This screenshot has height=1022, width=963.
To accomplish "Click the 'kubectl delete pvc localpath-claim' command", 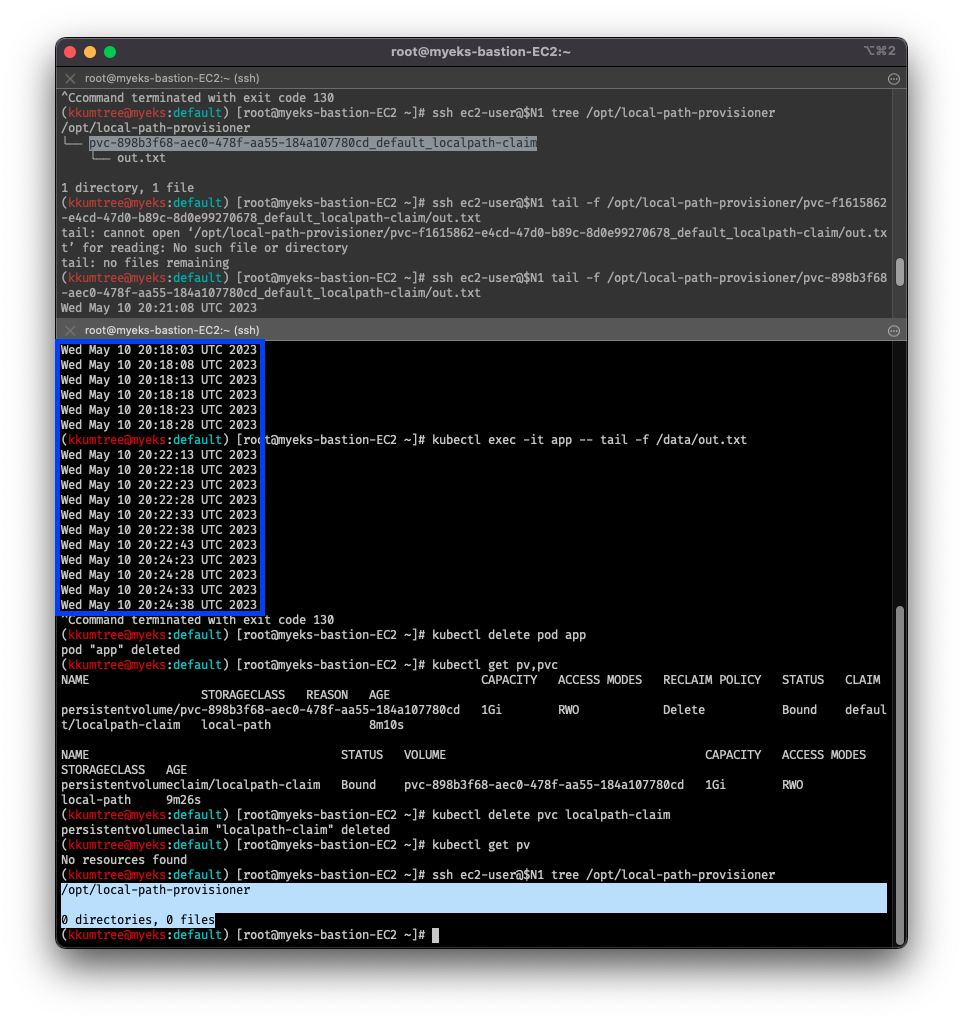I will point(551,815).
